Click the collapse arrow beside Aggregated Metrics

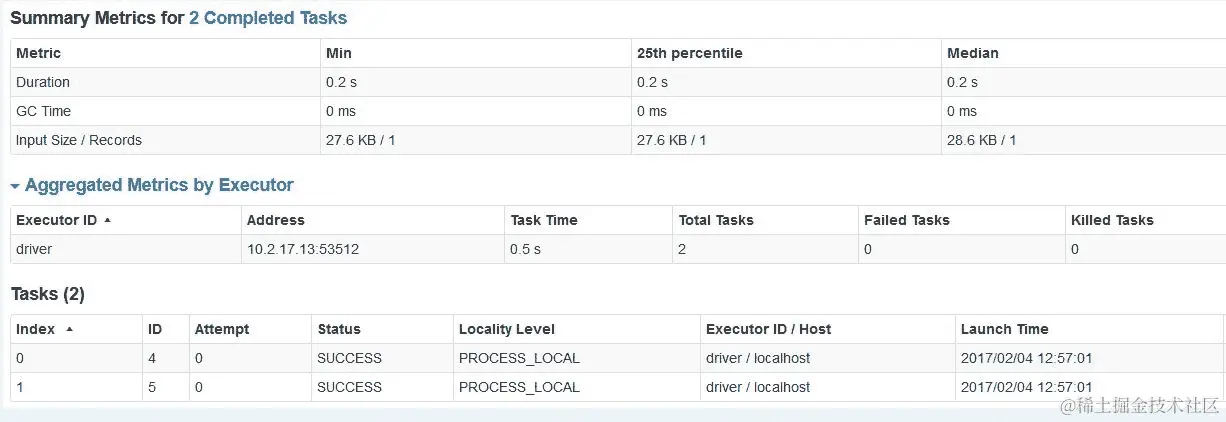(x=15, y=186)
